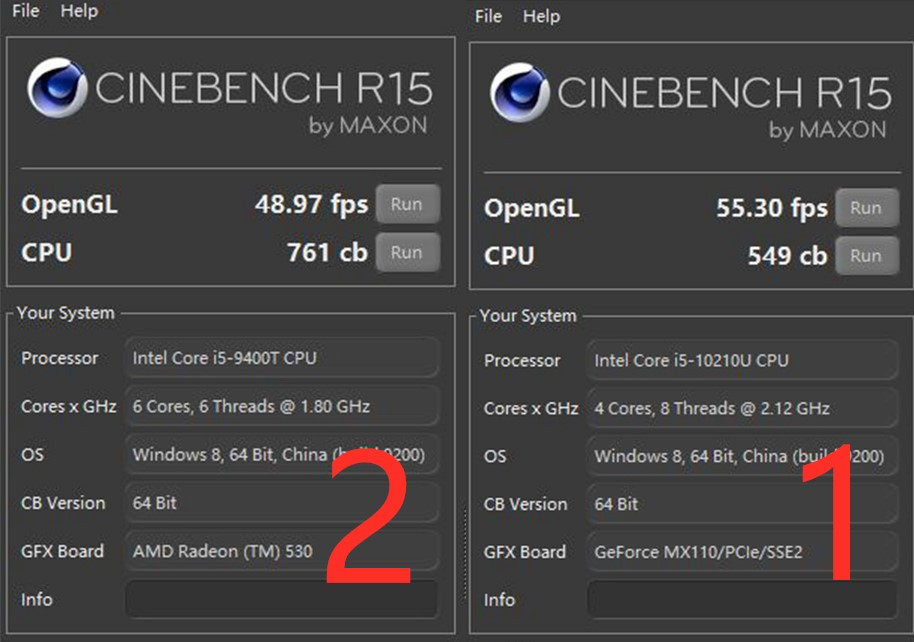Viewport: 914px width, 642px height.
Task: Click the 4 Cores, 8 Threads field
Action: click(742, 408)
